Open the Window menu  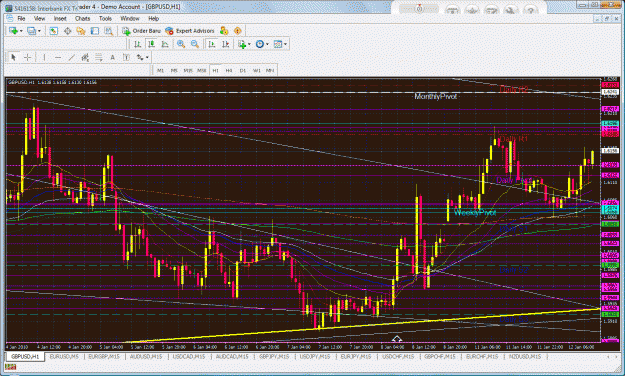pos(130,19)
